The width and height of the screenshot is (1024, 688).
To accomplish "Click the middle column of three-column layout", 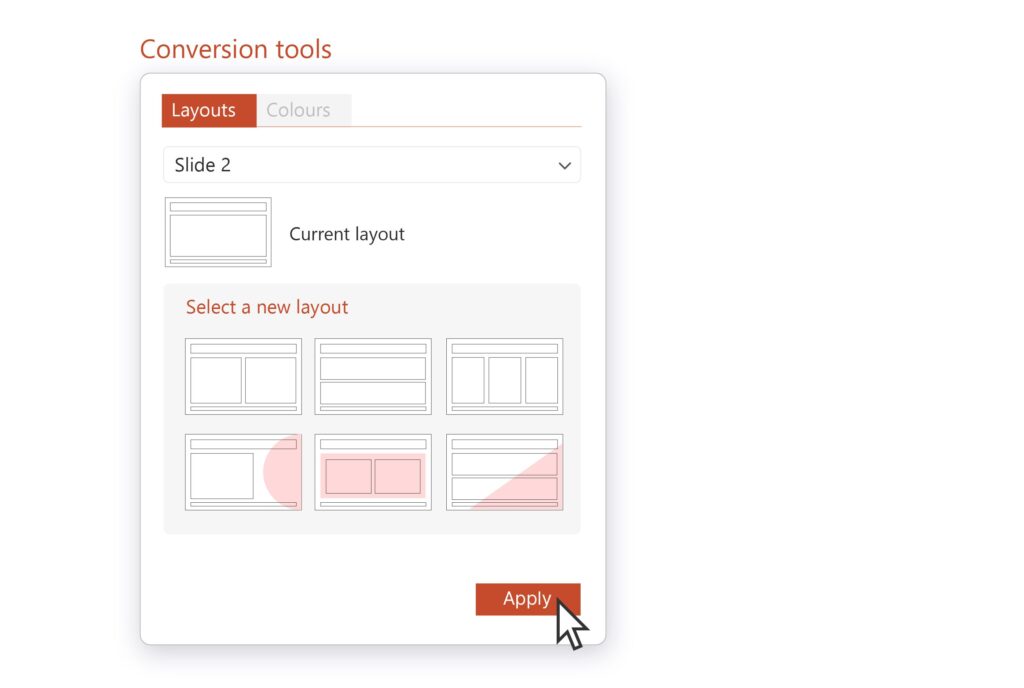I will pyautogui.click(x=504, y=380).
